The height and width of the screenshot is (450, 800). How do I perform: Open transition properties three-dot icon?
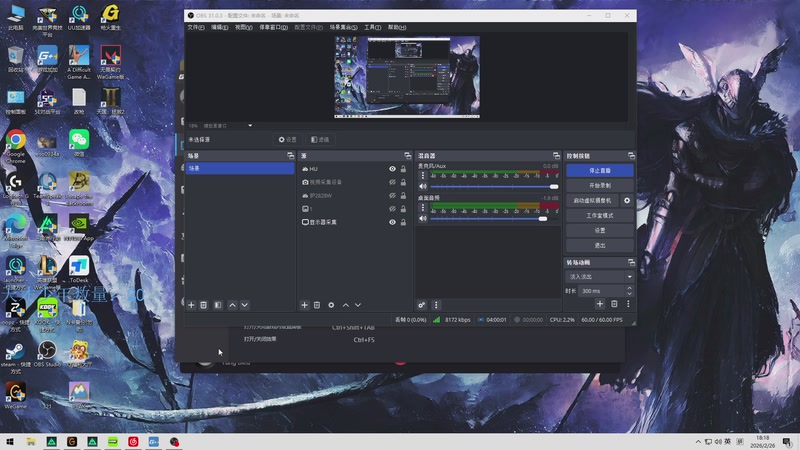pos(628,304)
